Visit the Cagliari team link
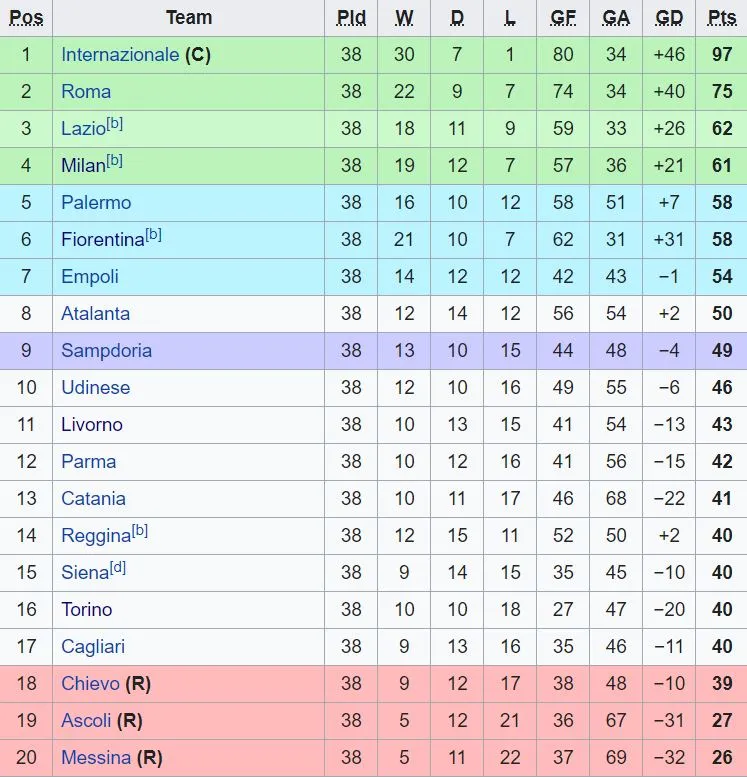 tap(93, 647)
